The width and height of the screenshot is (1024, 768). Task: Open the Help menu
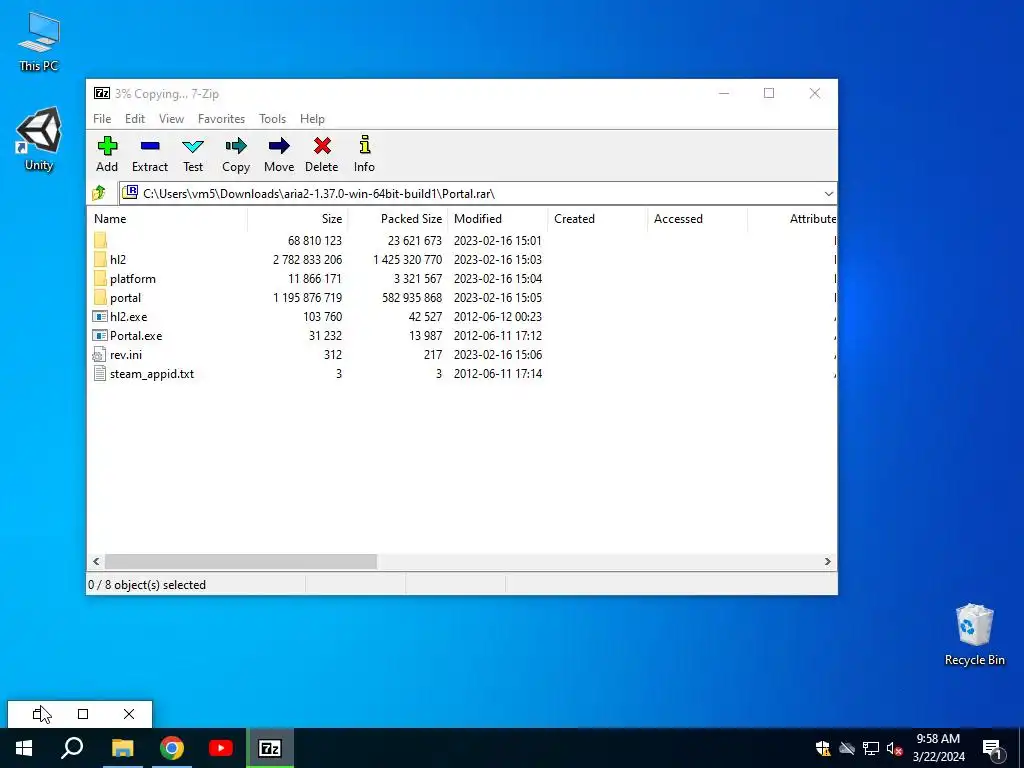pyautogui.click(x=312, y=119)
